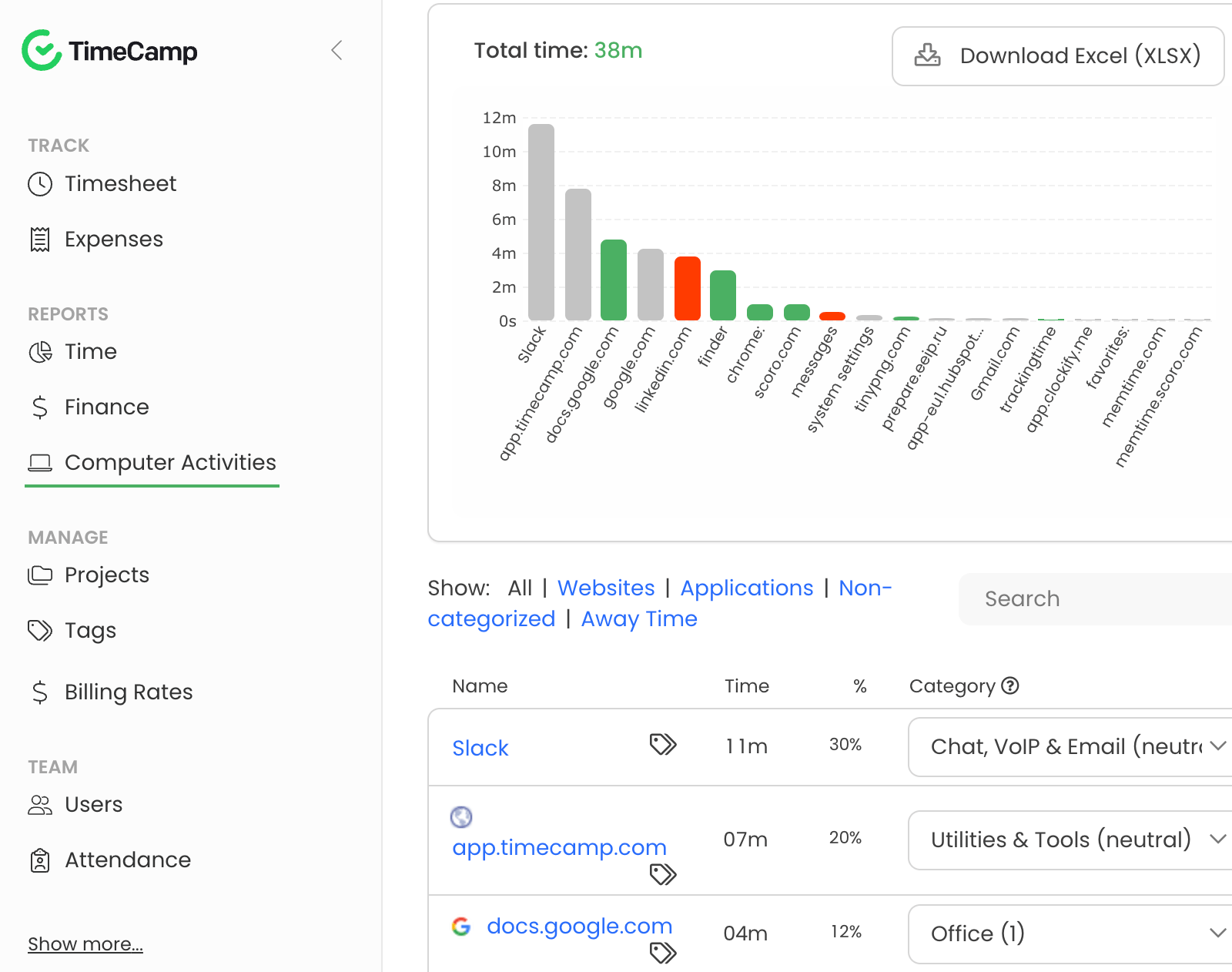Open Office (1) category dropdown
The width and height of the screenshot is (1232, 972).
coord(1072,934)
